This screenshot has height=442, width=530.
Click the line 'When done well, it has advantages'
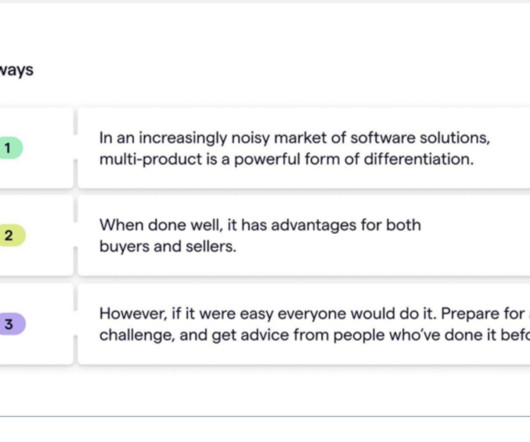click(260, 225)
